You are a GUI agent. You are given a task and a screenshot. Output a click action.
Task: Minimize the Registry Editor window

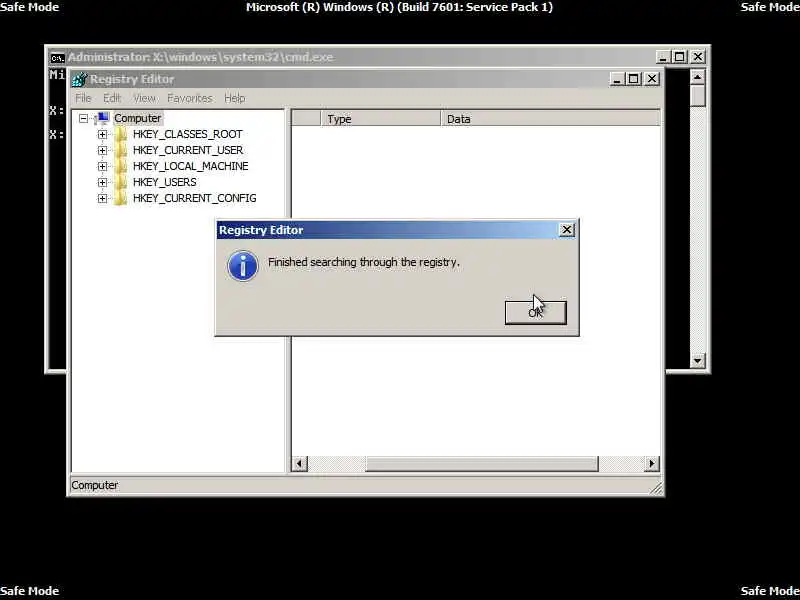click(617, 79)
